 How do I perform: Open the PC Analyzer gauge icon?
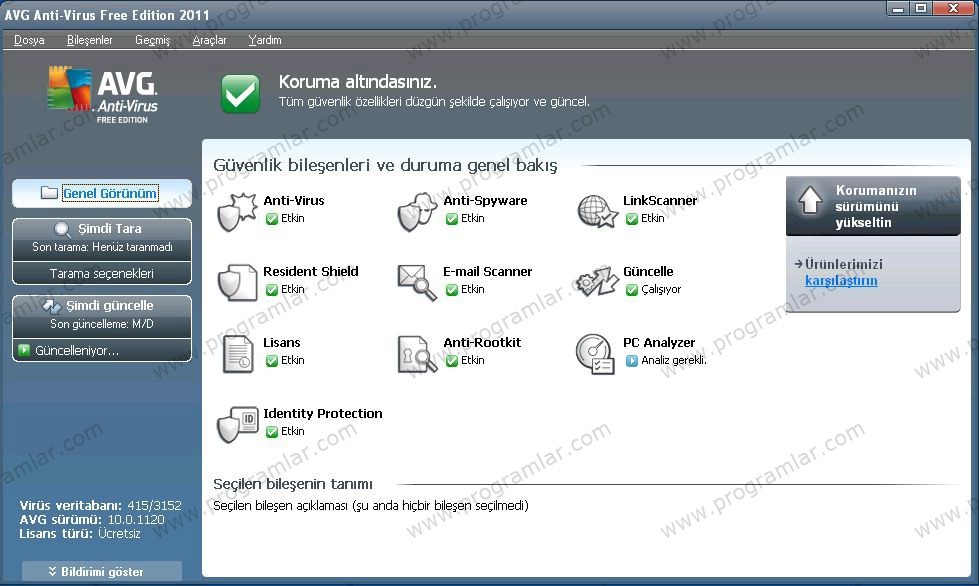click(x=597, y=354)
